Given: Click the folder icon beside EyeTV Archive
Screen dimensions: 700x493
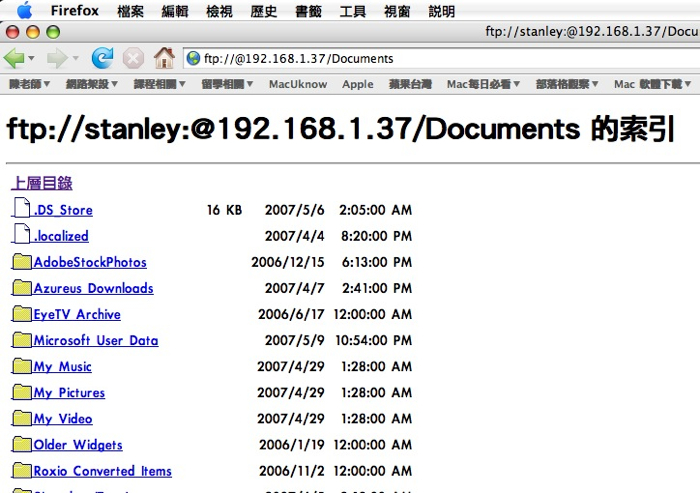Looking at the screenshot, I should click(22, 314).
